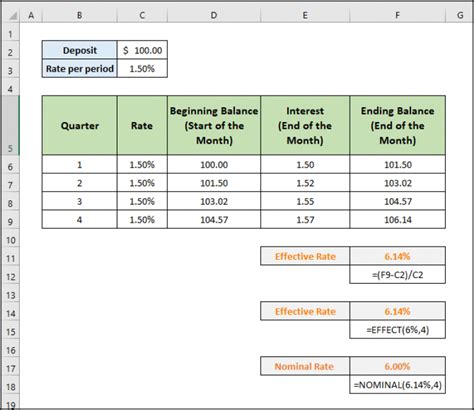Select the Quarter header cell

[80, 125]
